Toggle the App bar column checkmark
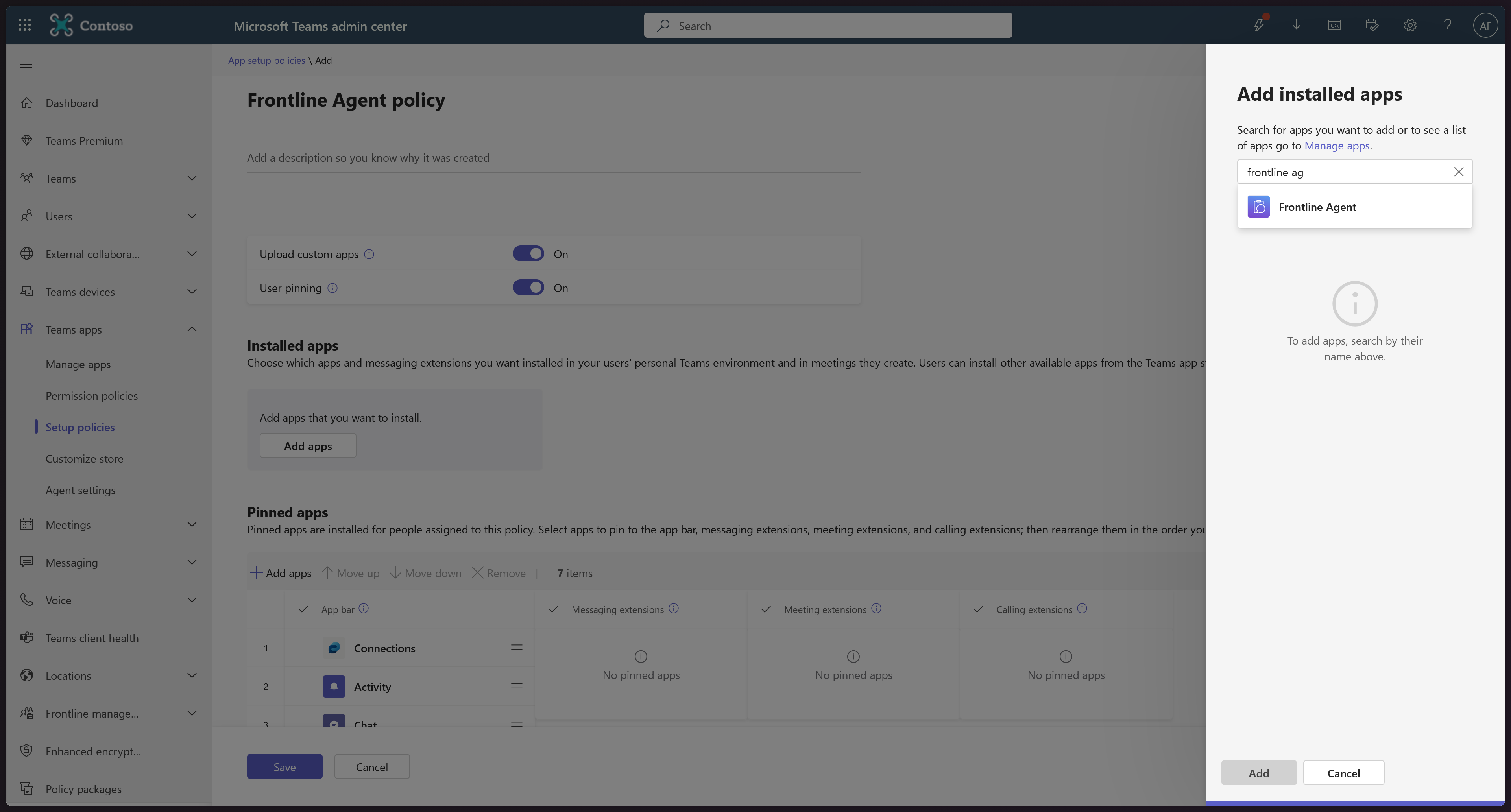Viewport: 1511px width, 812px height. (x=303, y=609)
